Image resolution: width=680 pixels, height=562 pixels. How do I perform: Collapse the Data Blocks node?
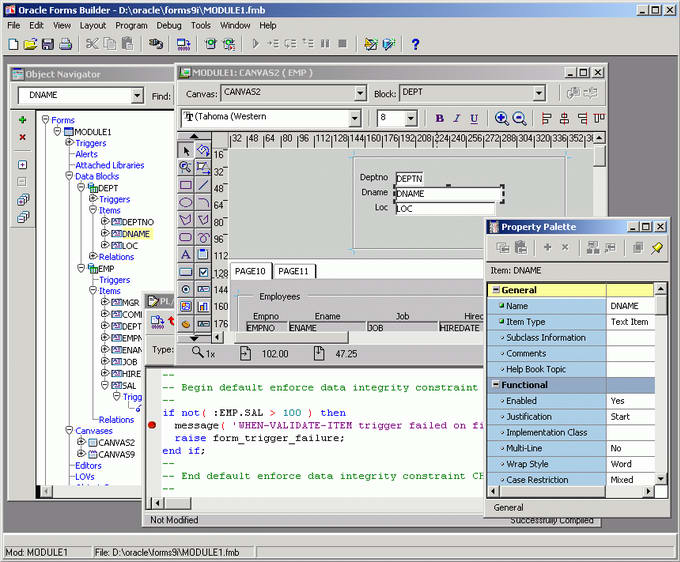(69, 176)
